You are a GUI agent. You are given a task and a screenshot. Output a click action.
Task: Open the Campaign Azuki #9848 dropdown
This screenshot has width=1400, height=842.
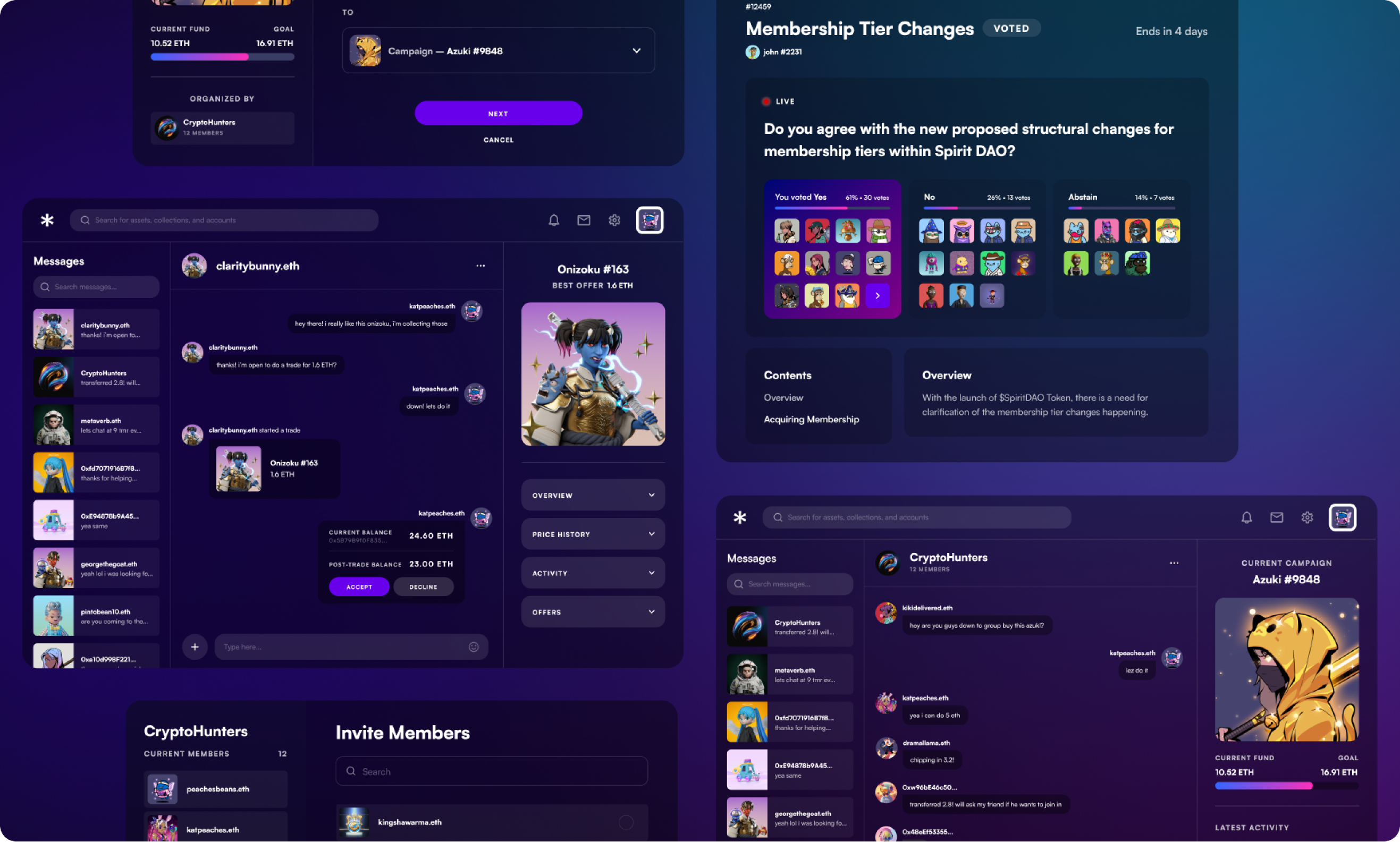498,50
